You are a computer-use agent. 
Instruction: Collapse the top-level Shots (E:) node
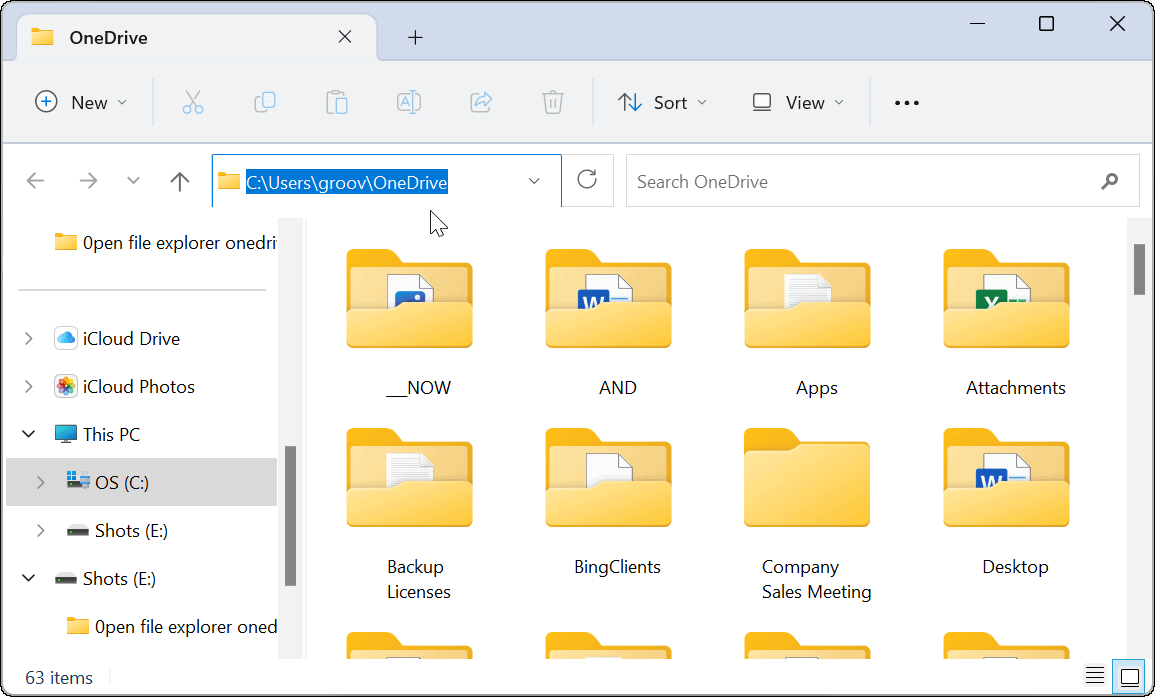(29, 578)
